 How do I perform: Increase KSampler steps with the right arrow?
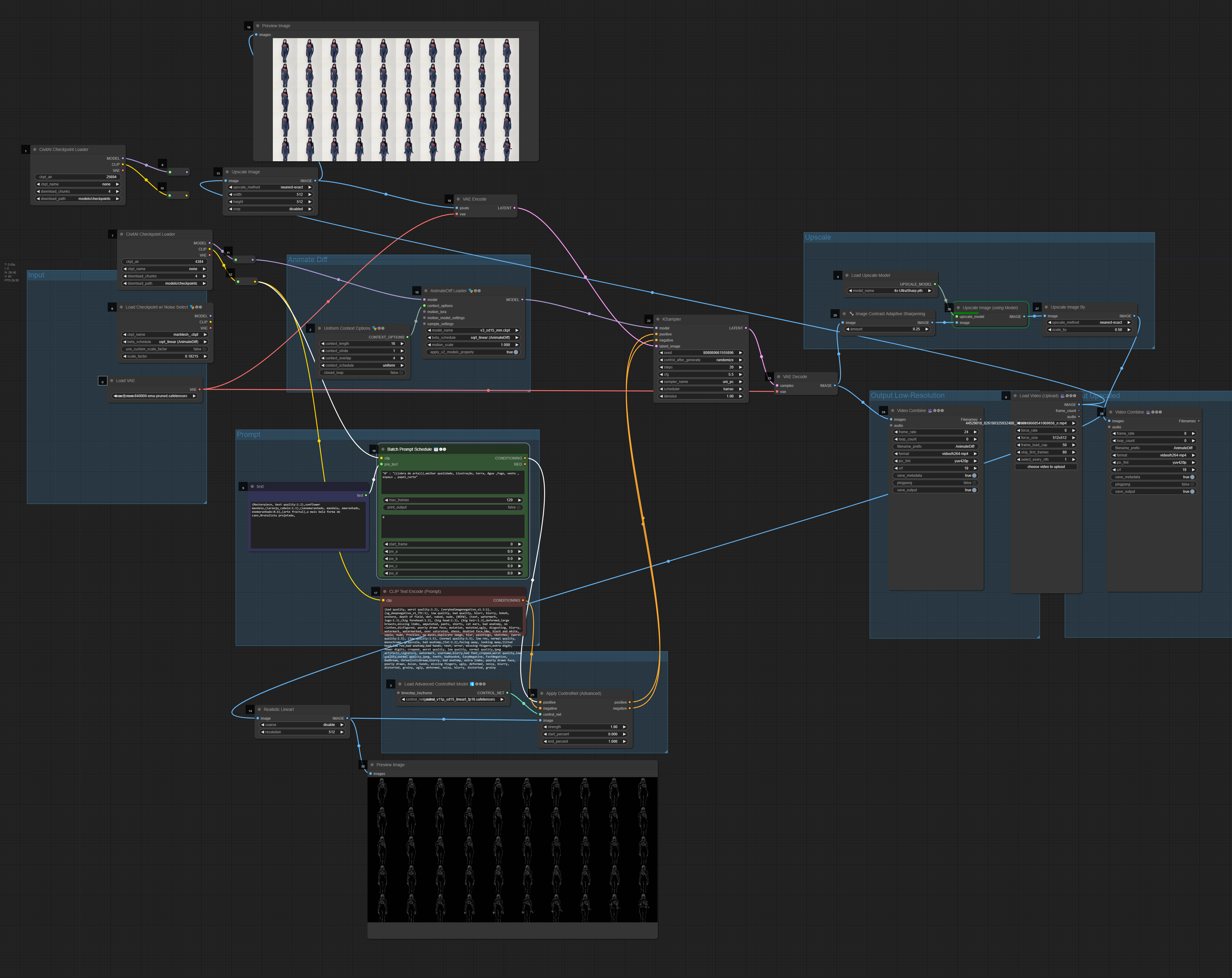click(x=740, y=367)
